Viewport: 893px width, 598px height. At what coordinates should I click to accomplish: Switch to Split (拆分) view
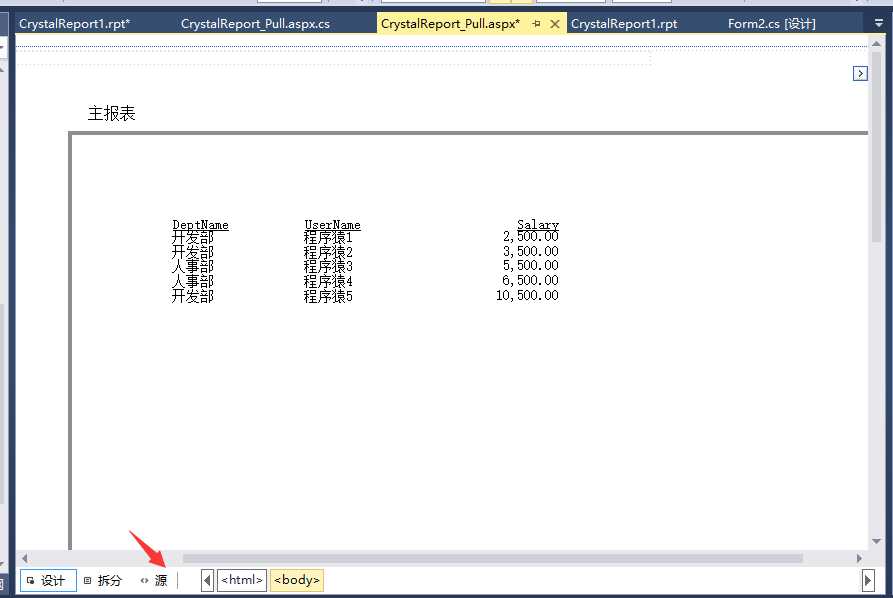tap(103, 580)
